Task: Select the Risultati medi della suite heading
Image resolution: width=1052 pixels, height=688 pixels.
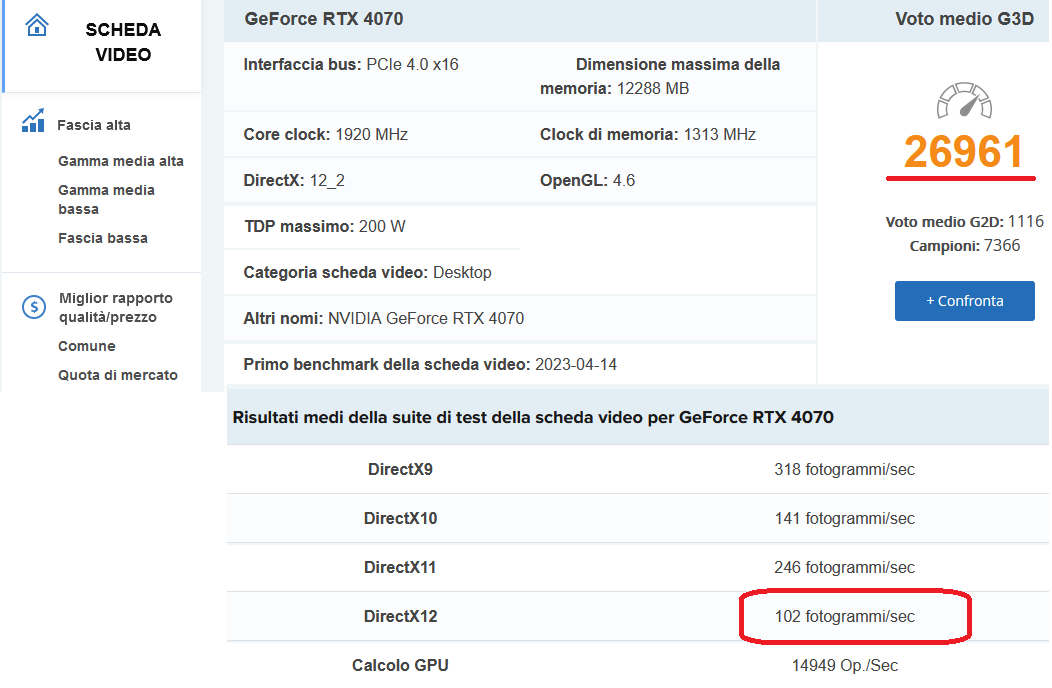Action: pos(533,417)
